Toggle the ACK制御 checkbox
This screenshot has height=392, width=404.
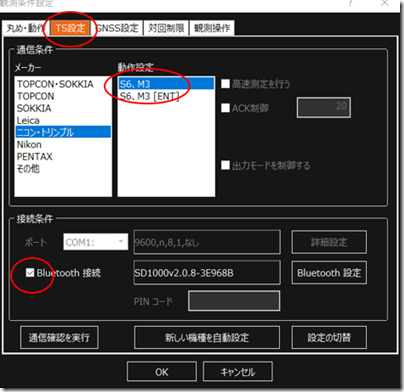click(x=225, y=108)
